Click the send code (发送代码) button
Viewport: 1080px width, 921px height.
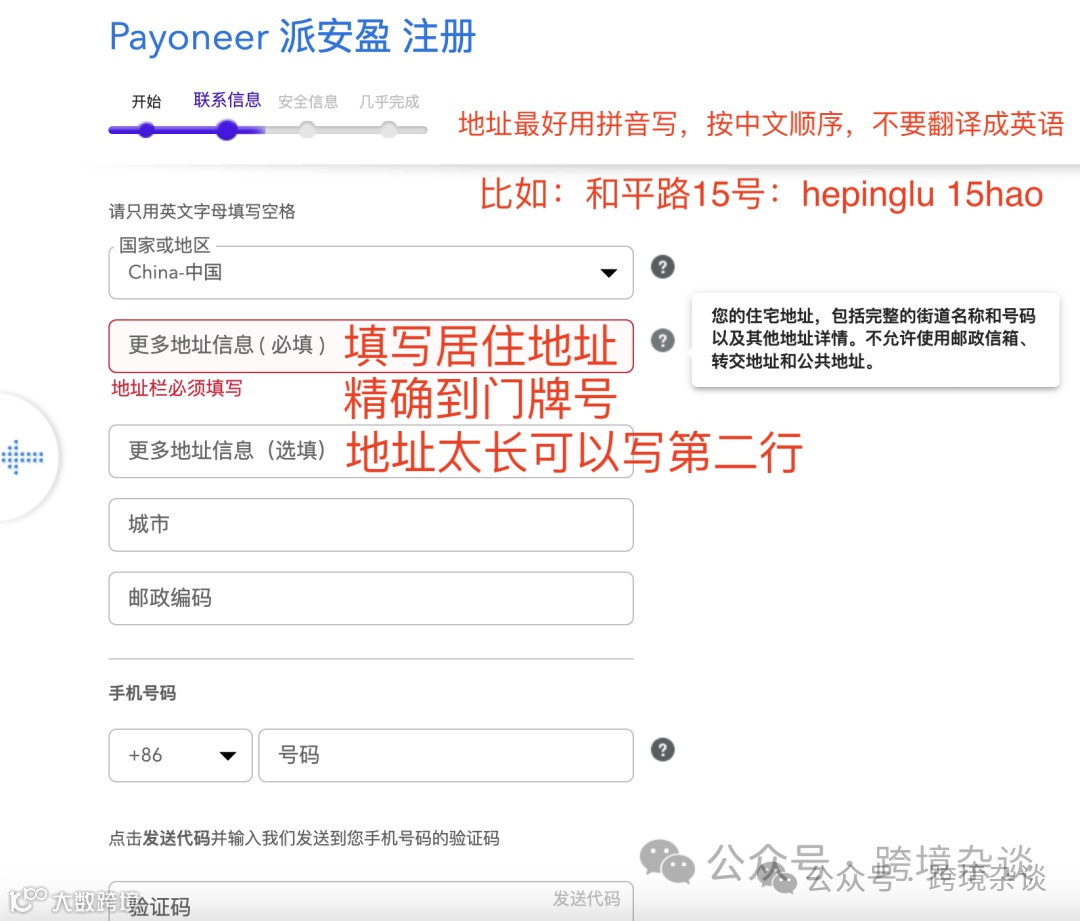[586, 899]
